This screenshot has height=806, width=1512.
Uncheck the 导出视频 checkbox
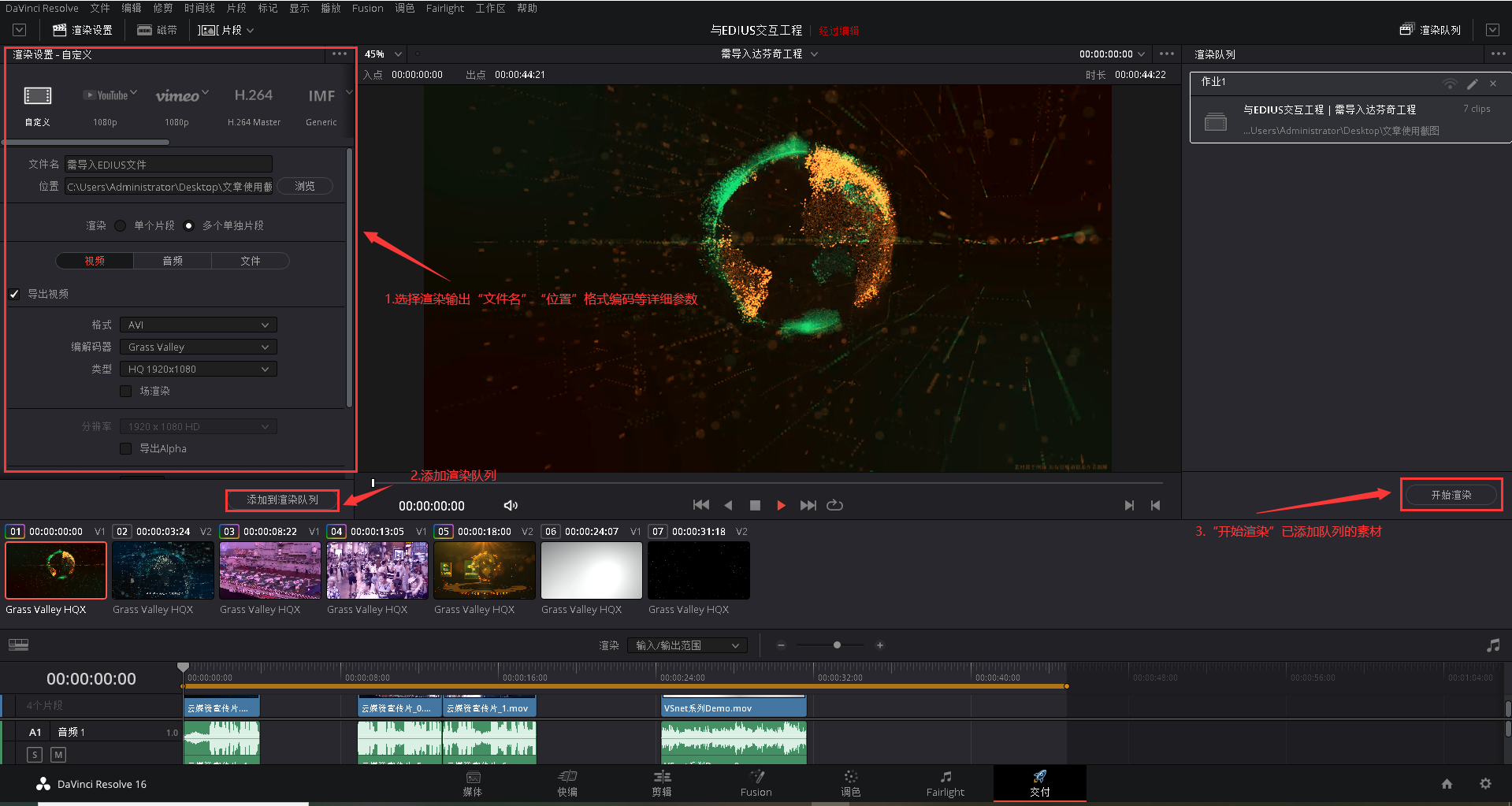[14, 294]
